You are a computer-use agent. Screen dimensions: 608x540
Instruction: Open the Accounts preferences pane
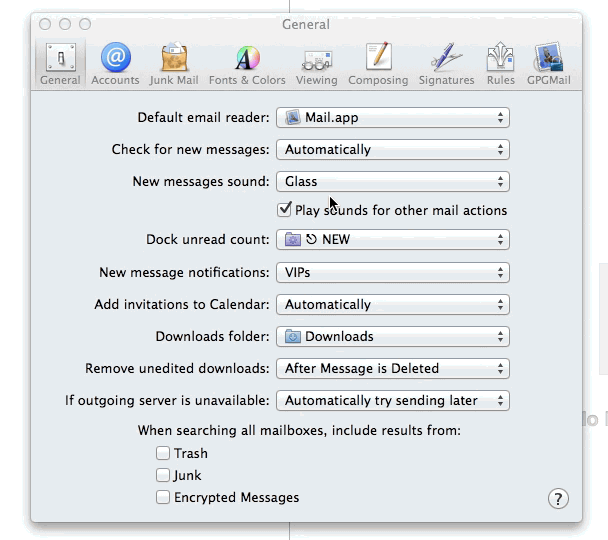point(115,64)
